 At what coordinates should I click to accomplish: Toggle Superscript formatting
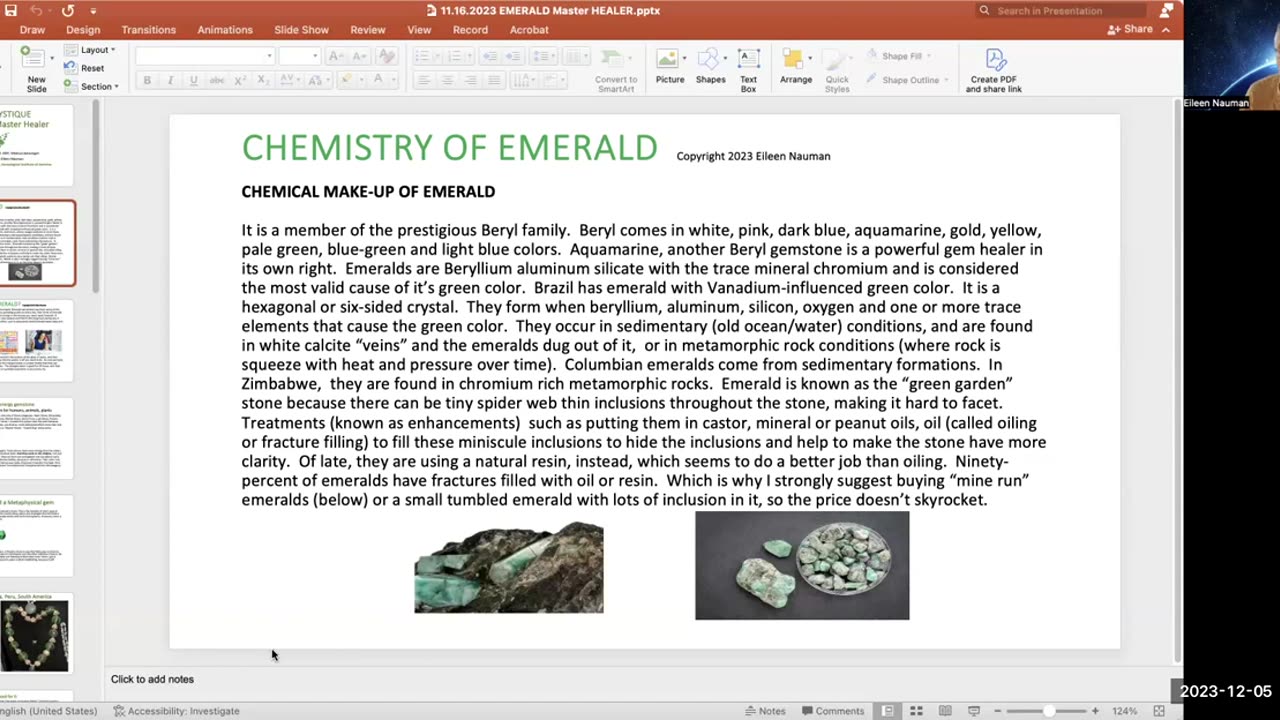[240, 80]
